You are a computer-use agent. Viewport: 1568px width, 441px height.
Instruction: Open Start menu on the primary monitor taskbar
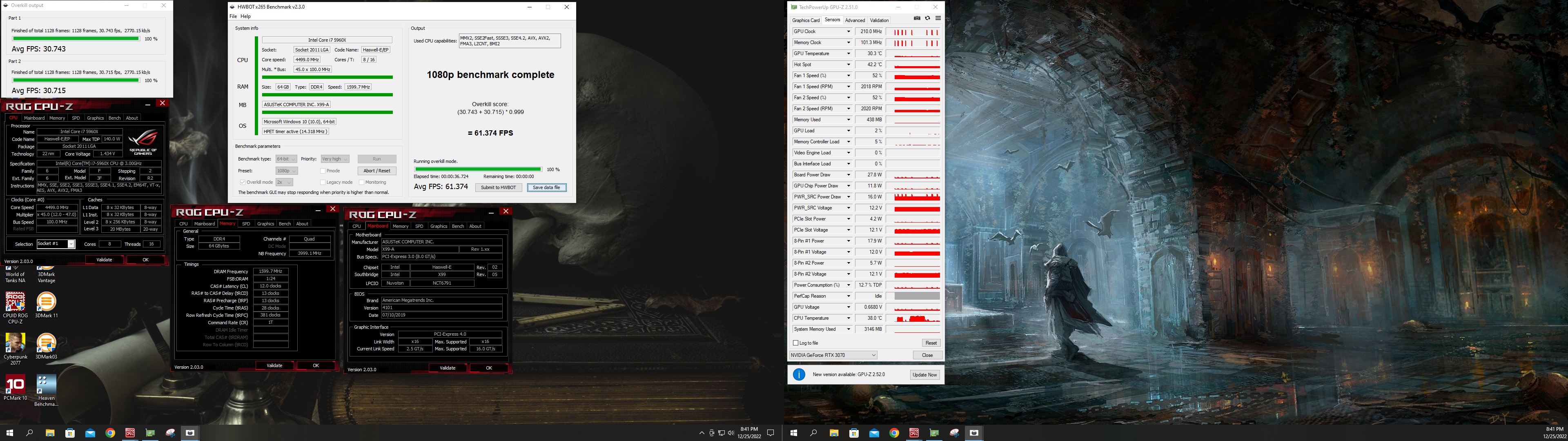10,433
